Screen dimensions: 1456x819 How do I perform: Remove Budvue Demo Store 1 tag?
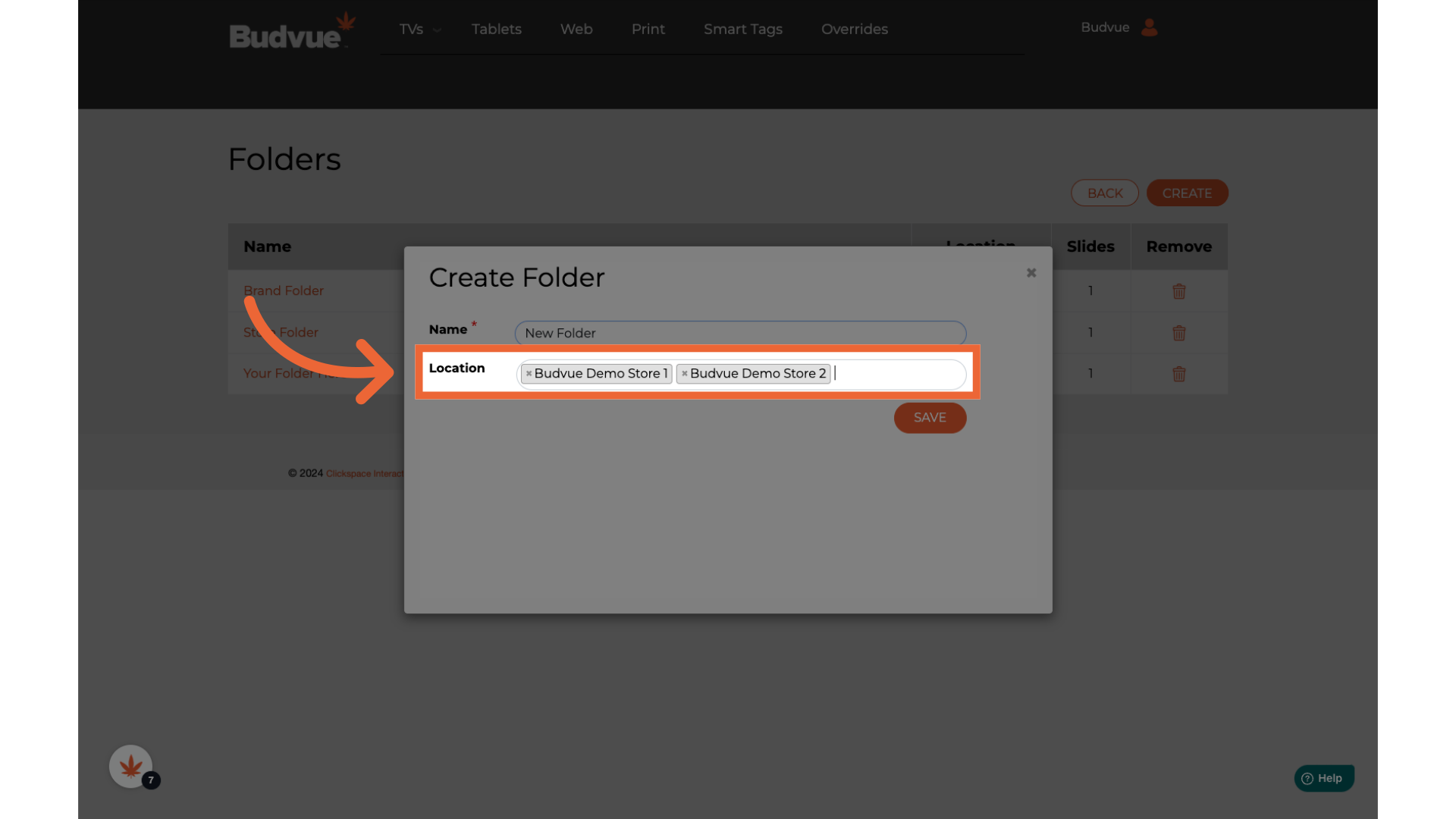529,374
